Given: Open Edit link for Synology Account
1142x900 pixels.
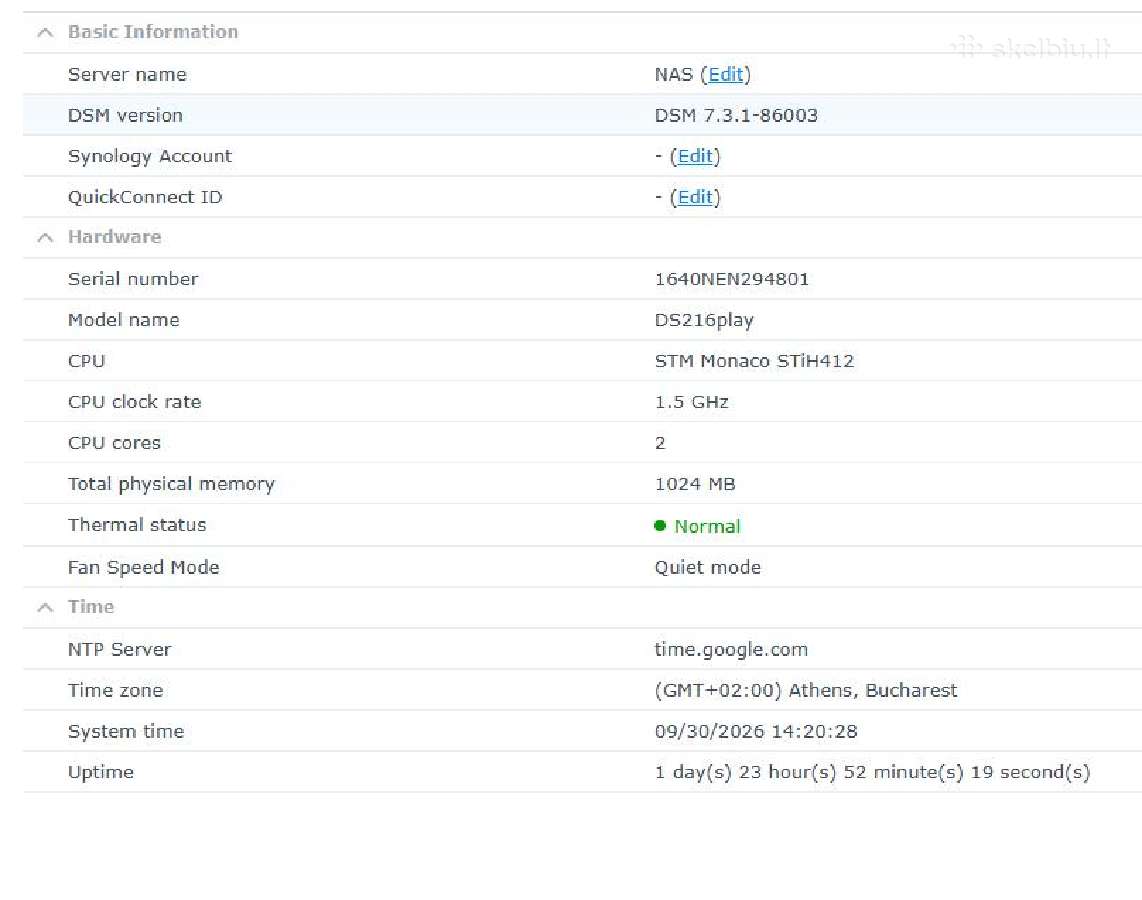Looking at the screenshot, I should coord(695,157).
